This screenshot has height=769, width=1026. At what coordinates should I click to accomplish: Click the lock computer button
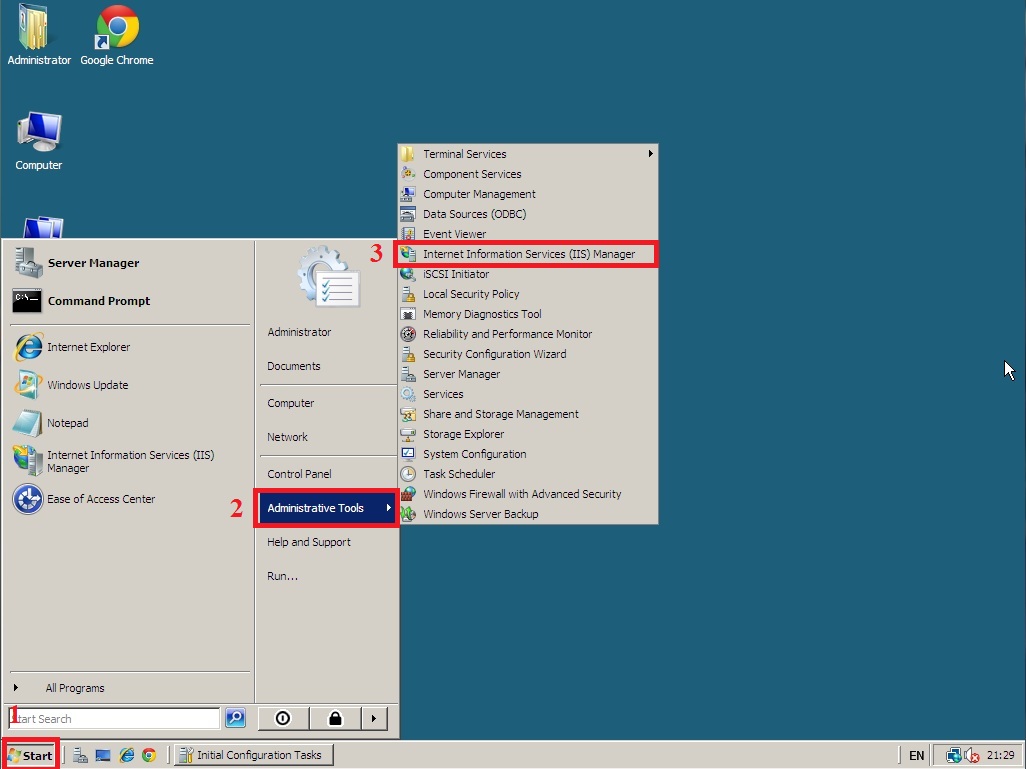pos(335,718)
